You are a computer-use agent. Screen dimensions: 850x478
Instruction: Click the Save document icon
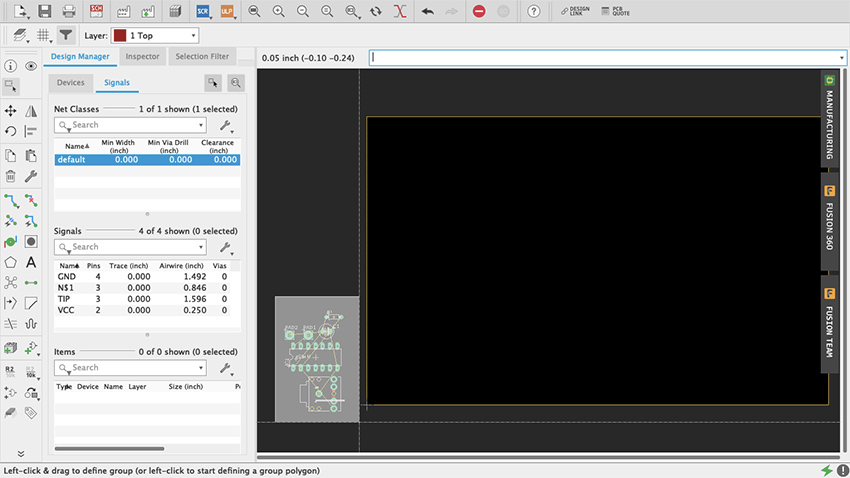pos(44,11)
